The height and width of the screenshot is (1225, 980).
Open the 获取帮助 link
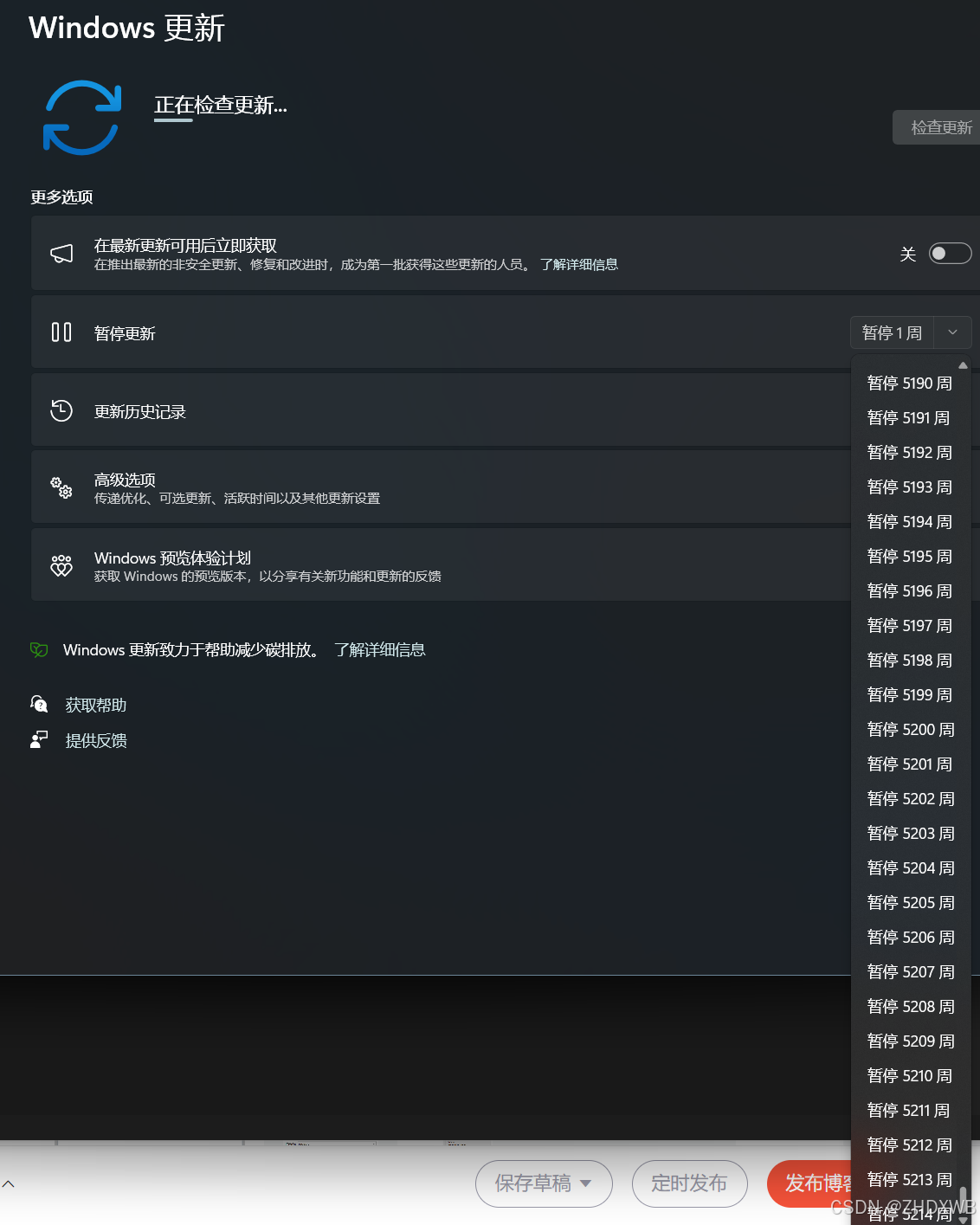click(96, 705)
